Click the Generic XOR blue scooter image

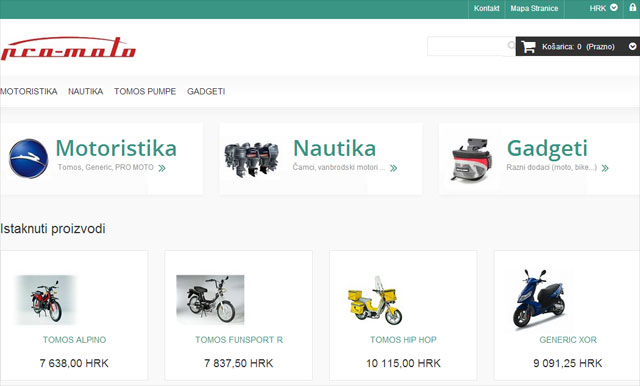(x=538, y=299)
